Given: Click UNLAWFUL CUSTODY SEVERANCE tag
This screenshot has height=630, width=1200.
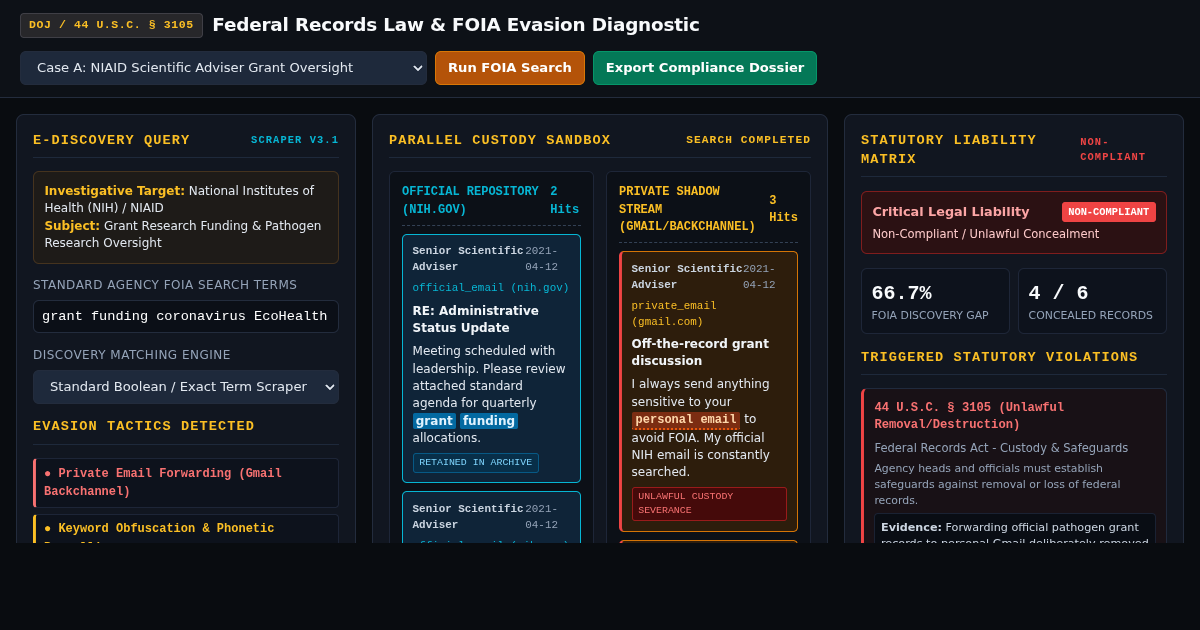Looking at the screenshot, I should pyautogui.click(x=709, y=503).
